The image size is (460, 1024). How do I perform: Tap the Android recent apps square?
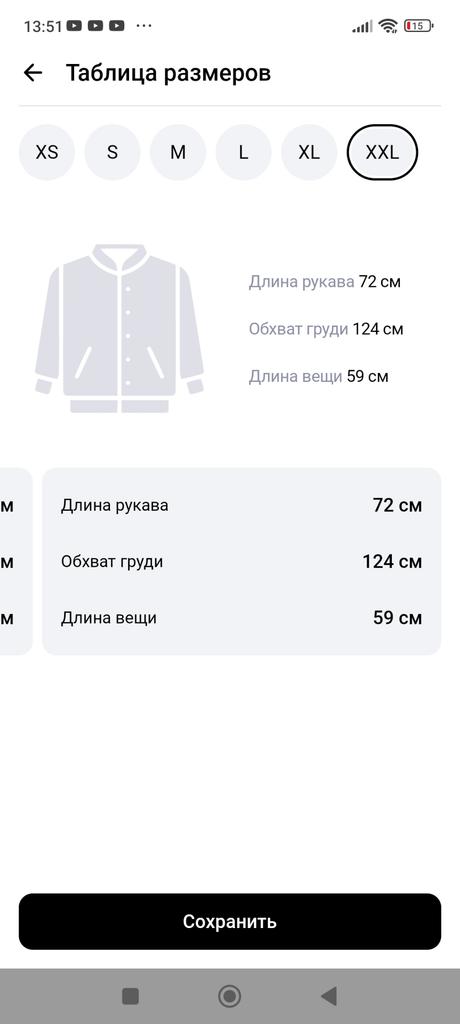[131, 996]
